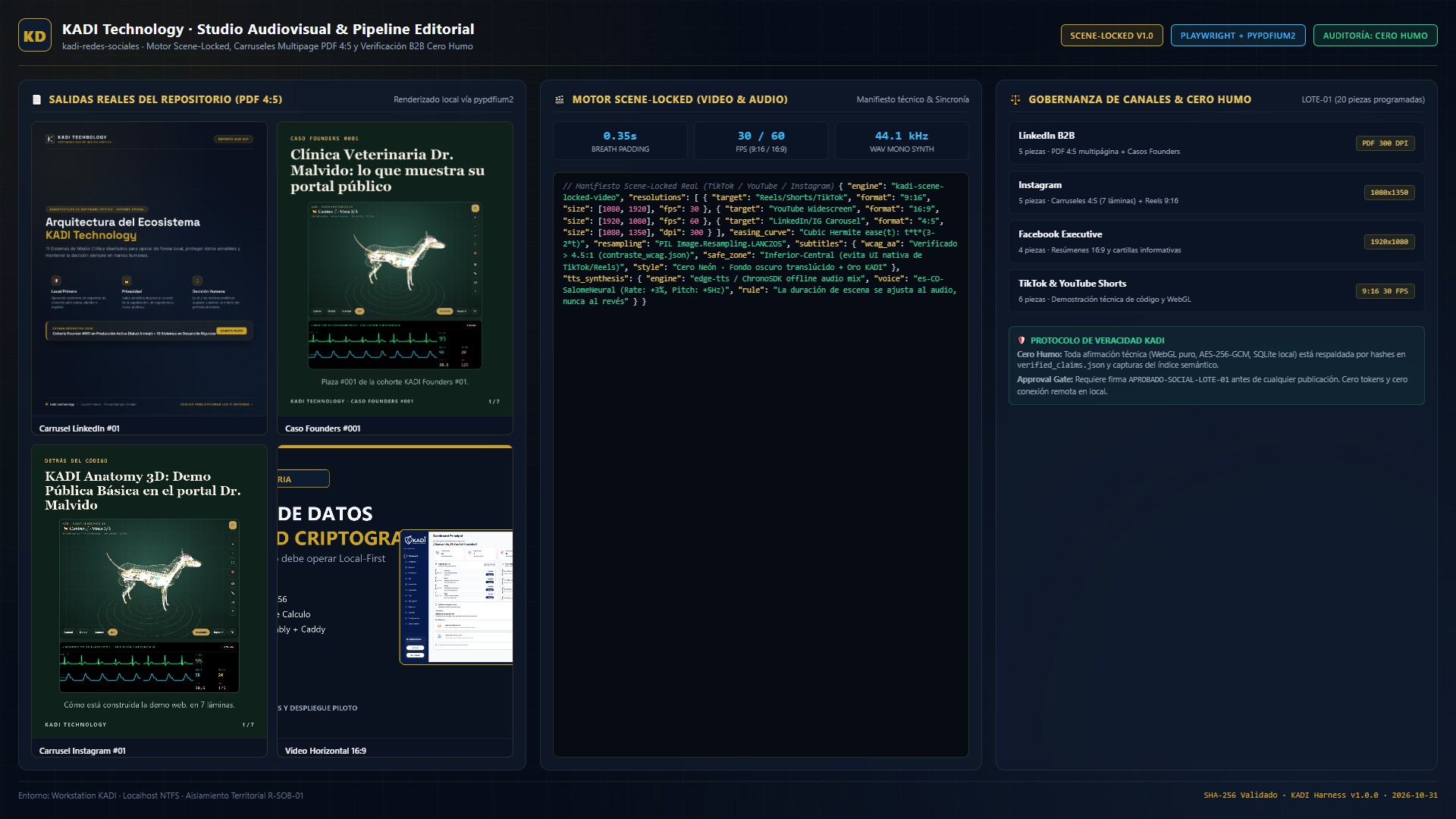Click the kadi-redes-sociales subtitle line

pos(267,46)
